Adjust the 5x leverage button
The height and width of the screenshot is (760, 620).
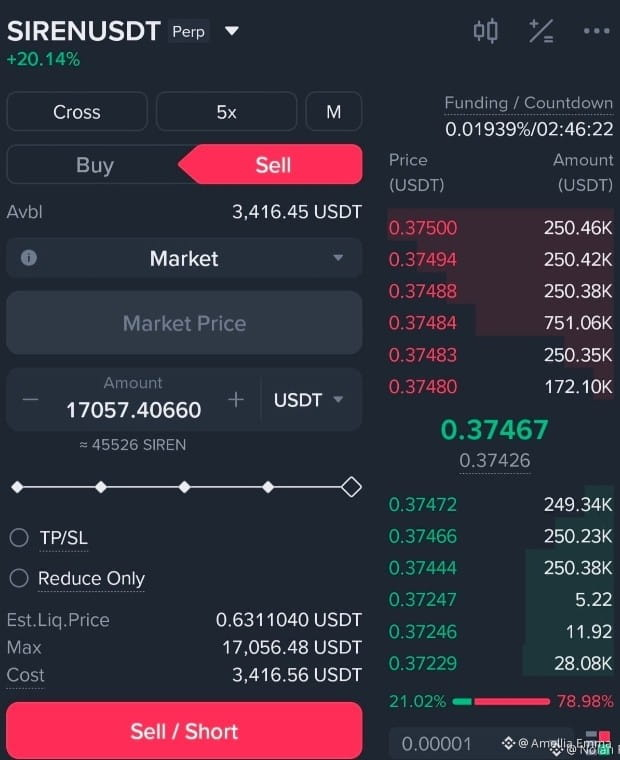tap(226, 112)
